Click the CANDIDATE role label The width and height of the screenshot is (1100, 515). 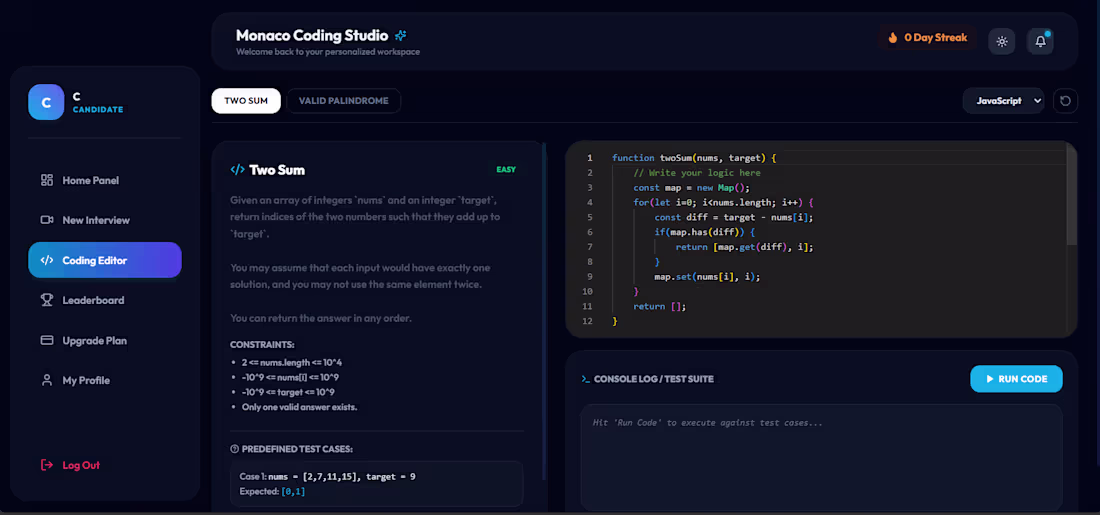pyautogui.click(x=98, y=109)
